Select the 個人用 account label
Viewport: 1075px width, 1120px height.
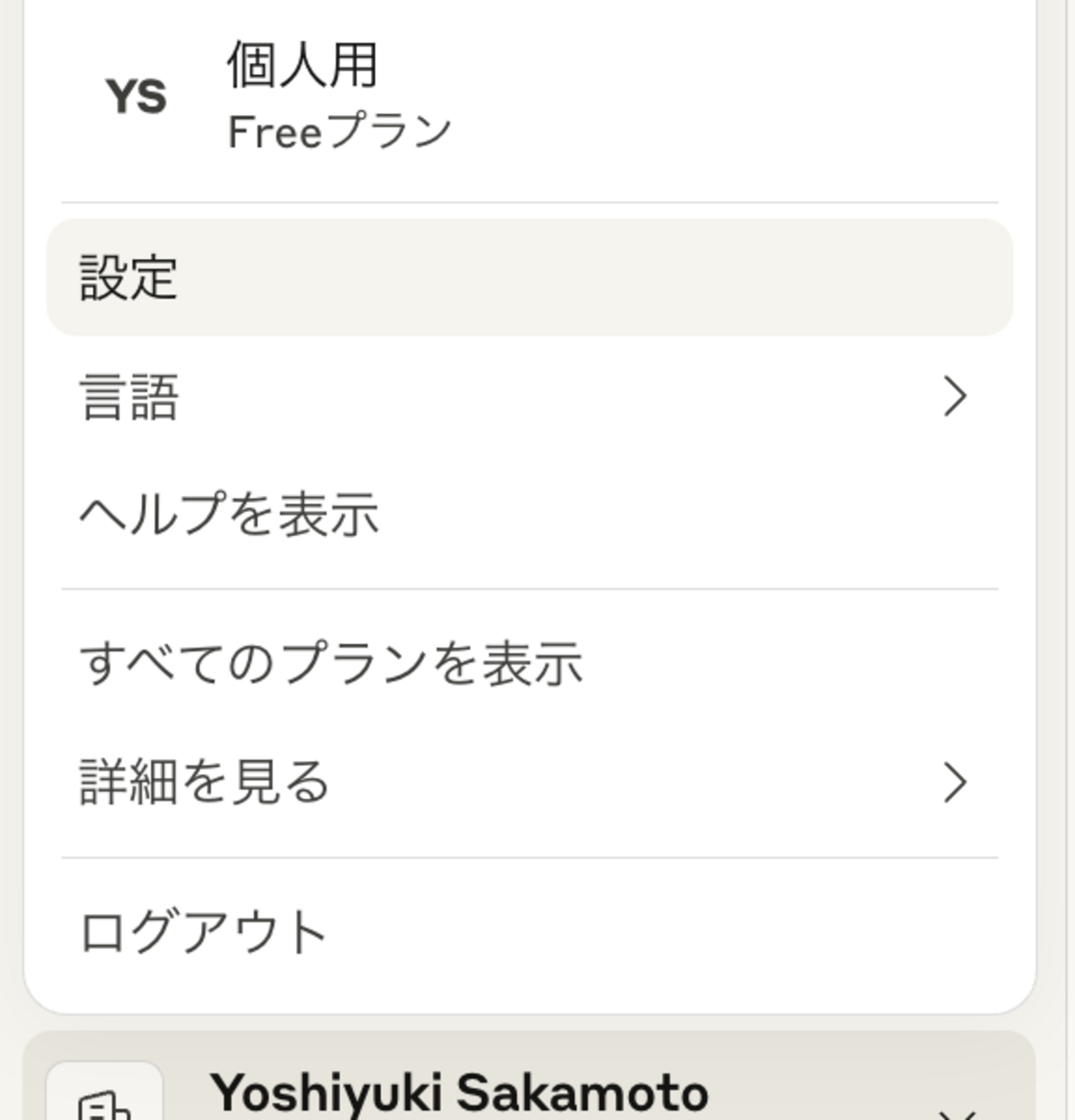[302, 65]
